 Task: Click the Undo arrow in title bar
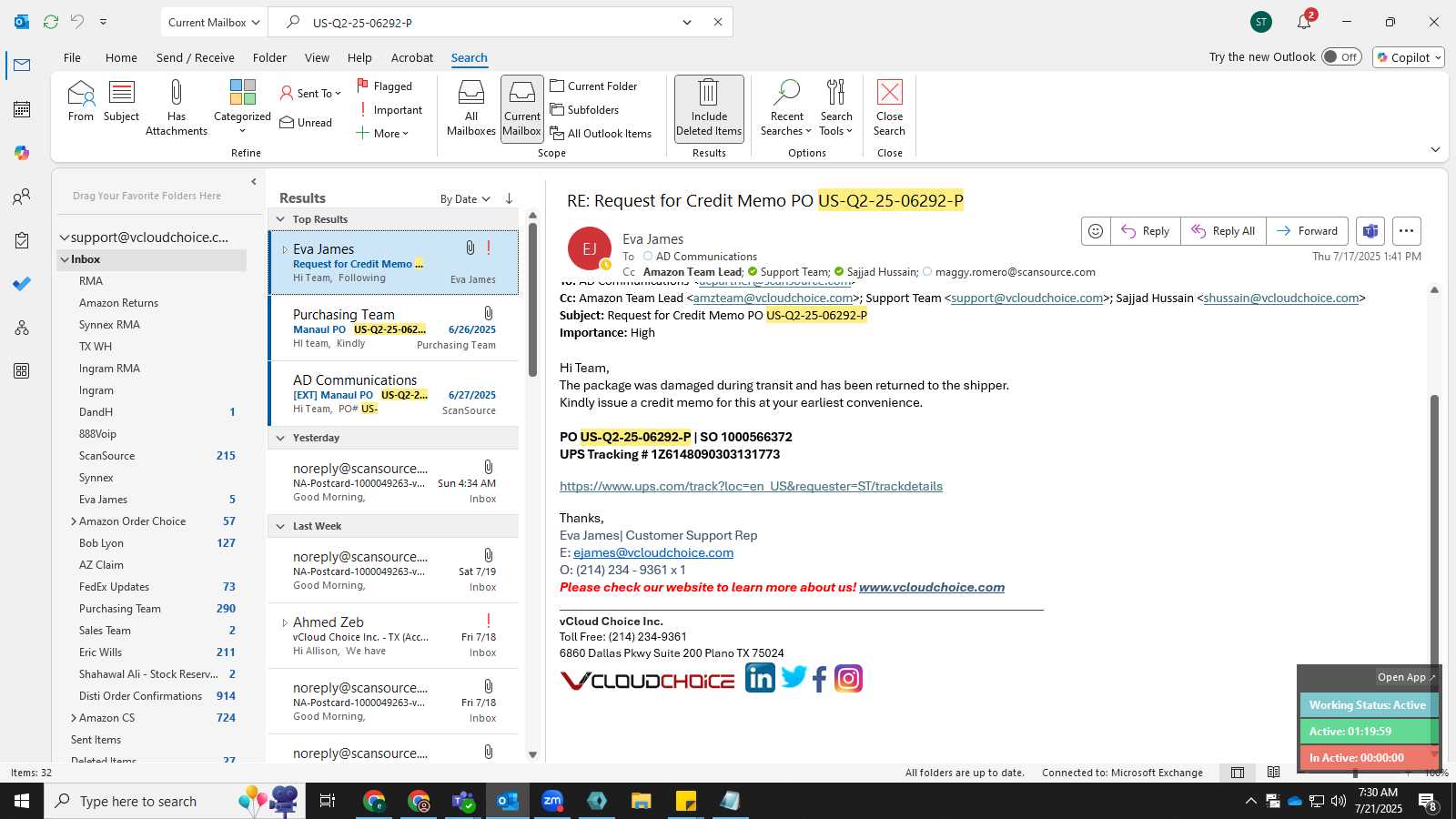click(x=77, y=22)
